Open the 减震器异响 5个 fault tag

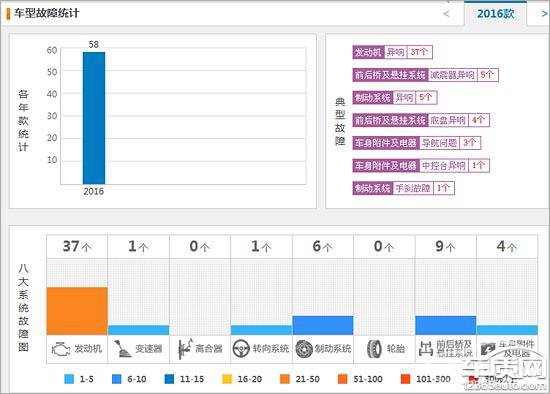tap(425, 75)
